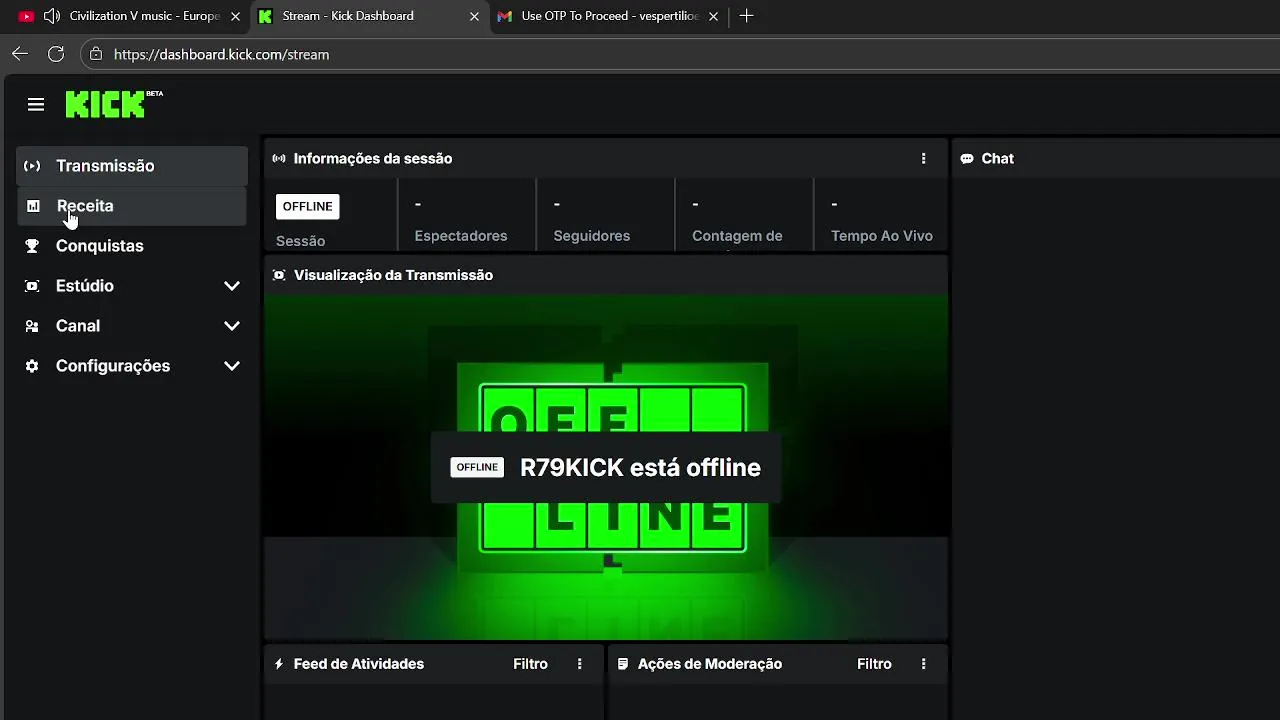Open the hamburger menu next to Kick logo
The height and width of the screenshot is (720, 1280).
click(36, 105)
